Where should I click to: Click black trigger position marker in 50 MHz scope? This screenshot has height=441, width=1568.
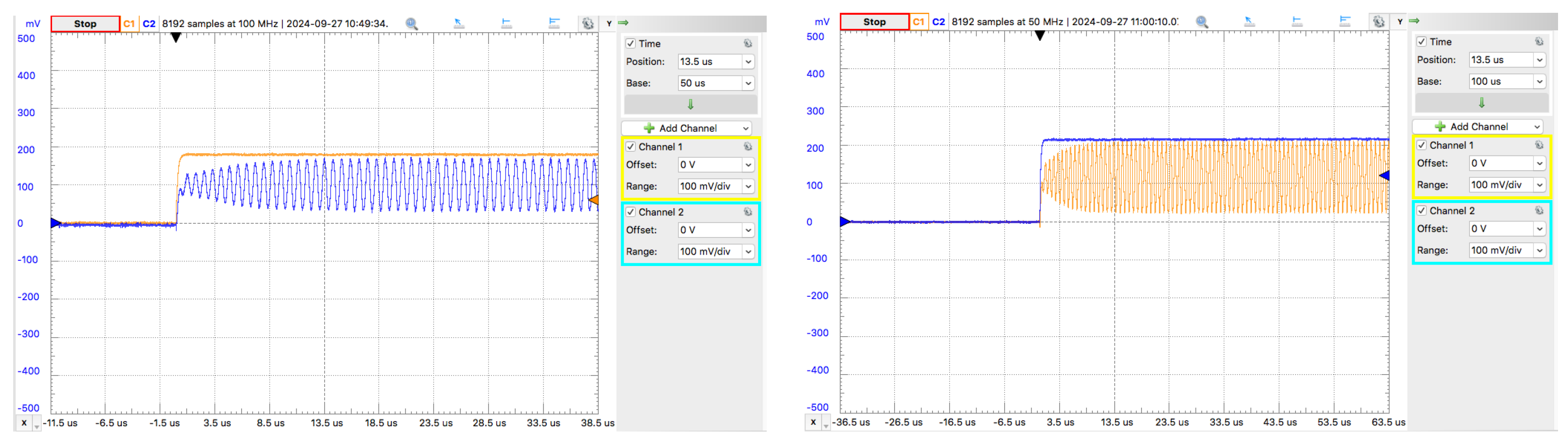pos(1040,36)
